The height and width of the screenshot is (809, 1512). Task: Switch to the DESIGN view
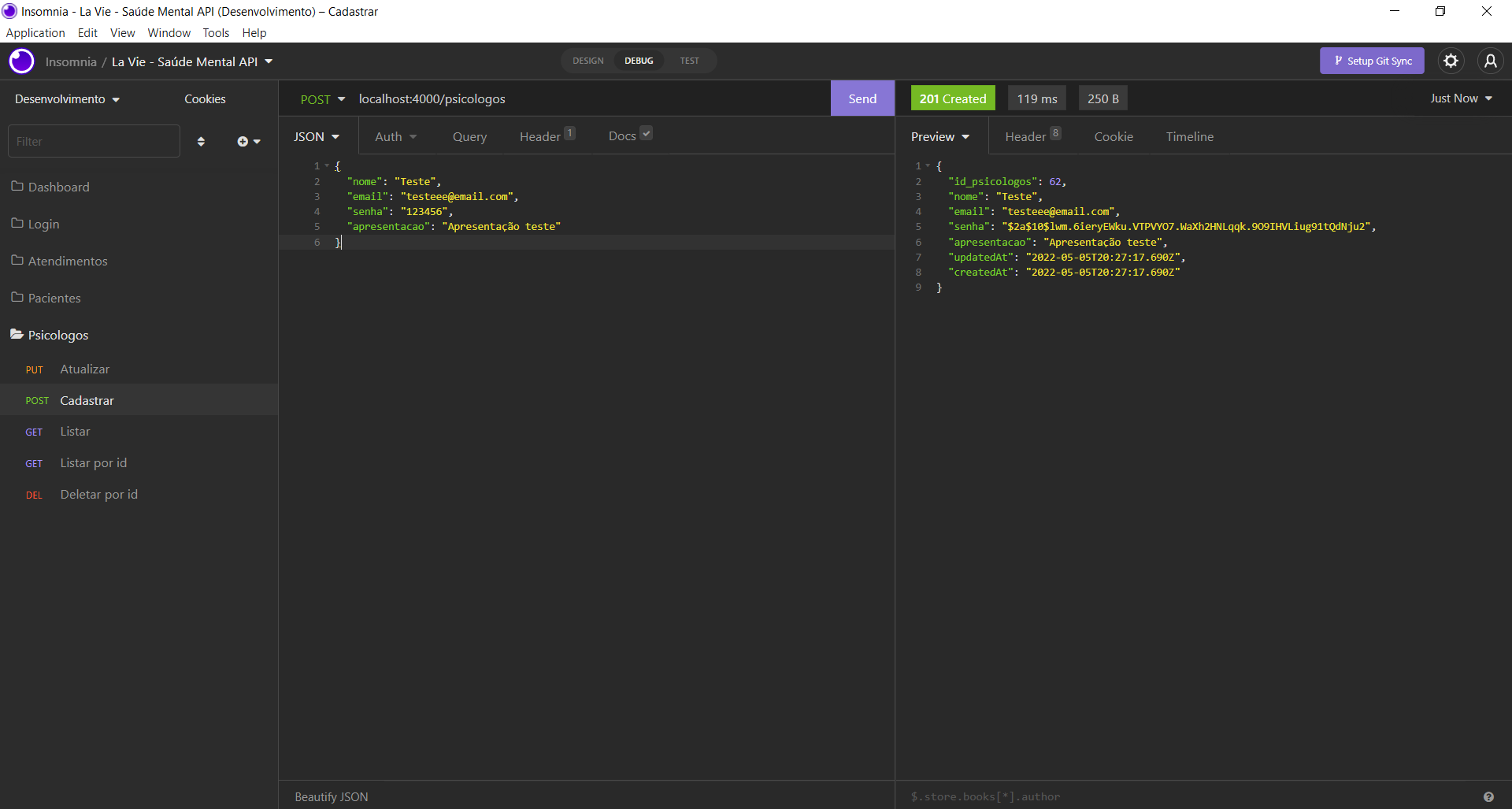[x=588, y=61]
